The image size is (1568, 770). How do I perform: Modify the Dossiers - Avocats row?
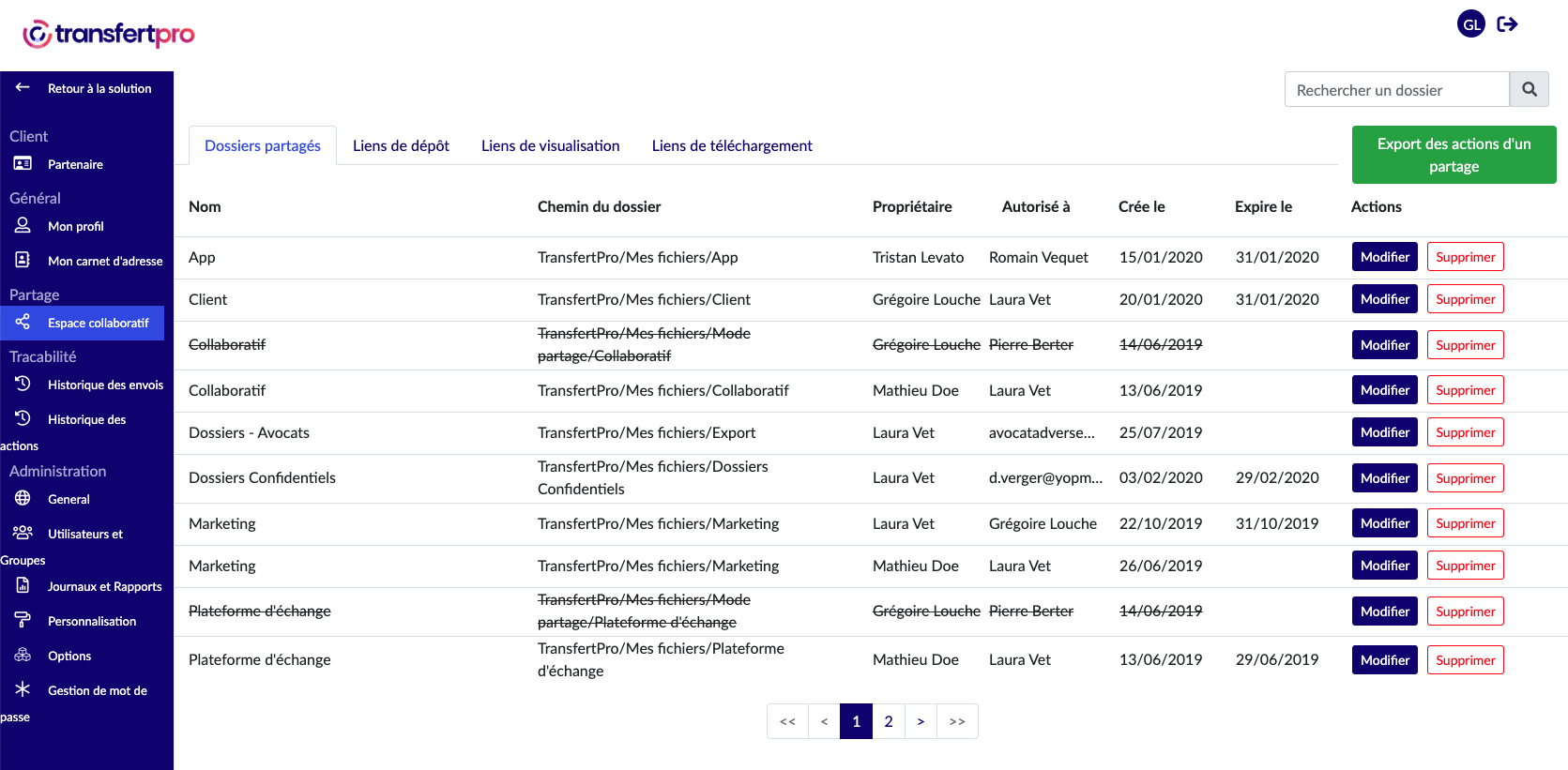click(1384, 432)
